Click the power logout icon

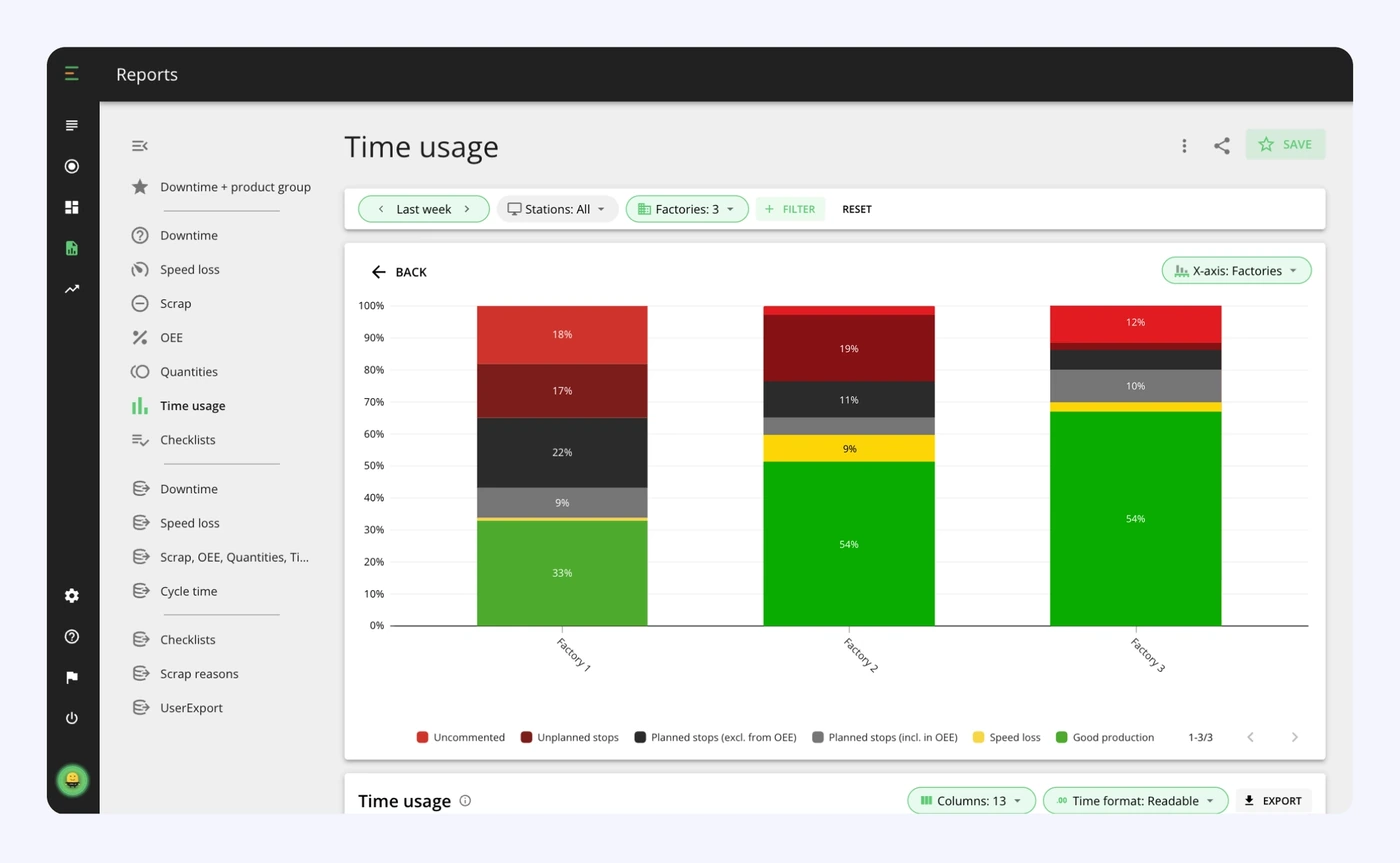coord(71,718)
